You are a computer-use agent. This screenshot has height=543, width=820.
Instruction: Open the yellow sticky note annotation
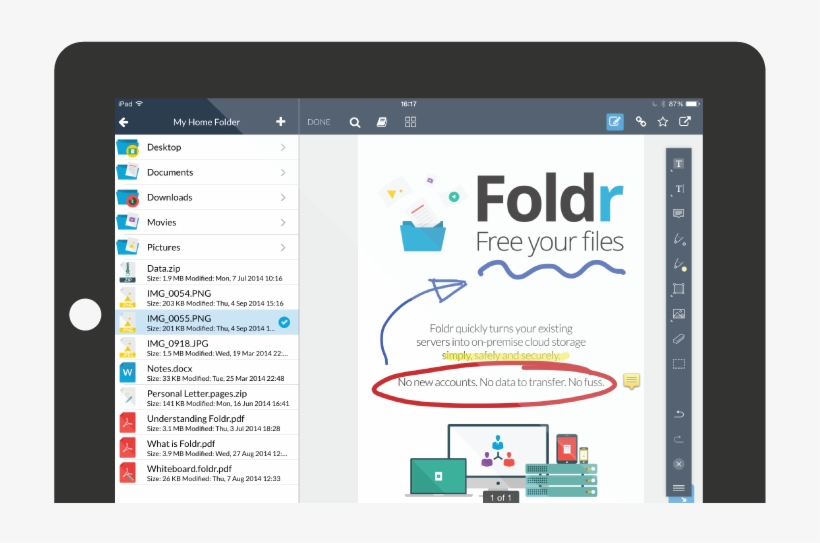click(x=631, y=381)
